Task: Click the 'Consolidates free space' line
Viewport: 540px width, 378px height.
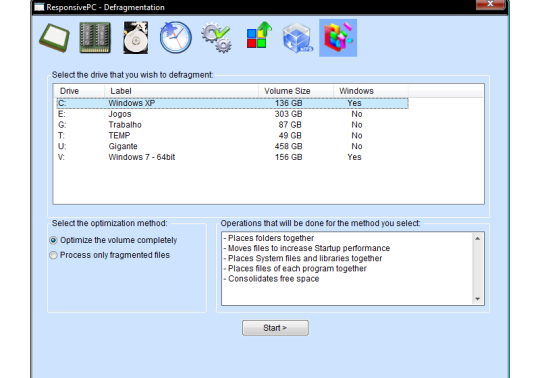Action: (271, 279)
